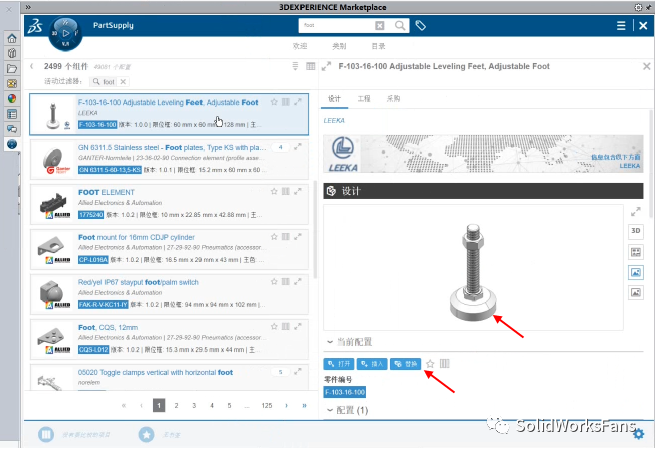Expand Toggle clamps vertical result details
This screenshot has width=656, height=452.
point(297,372)
